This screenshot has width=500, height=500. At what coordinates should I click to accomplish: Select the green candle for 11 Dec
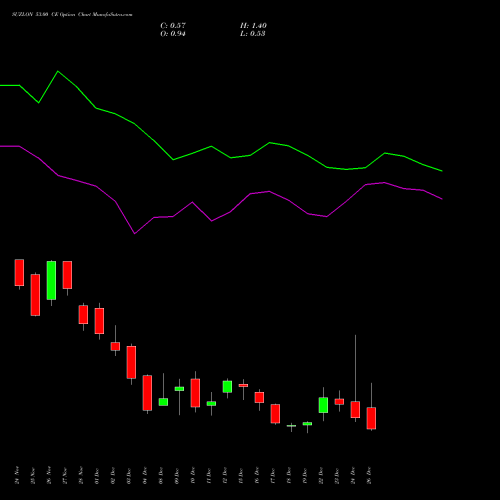pos(211,403)
